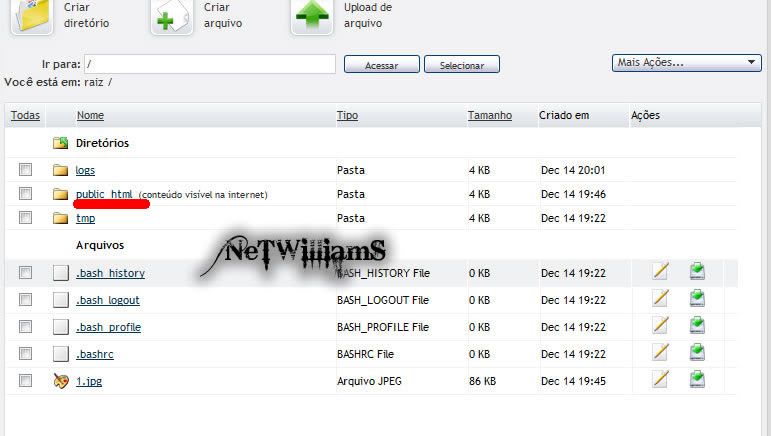
Task: Tick the checkbox for the logs folder
Action: 25,169
